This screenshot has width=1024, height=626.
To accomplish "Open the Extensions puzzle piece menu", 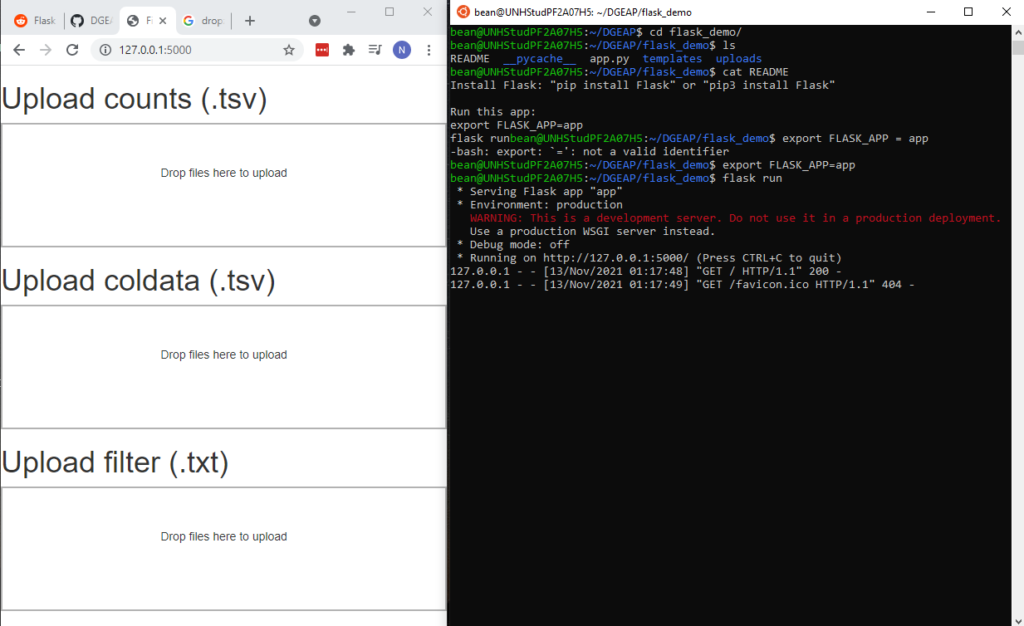I will tap(348, 50).
